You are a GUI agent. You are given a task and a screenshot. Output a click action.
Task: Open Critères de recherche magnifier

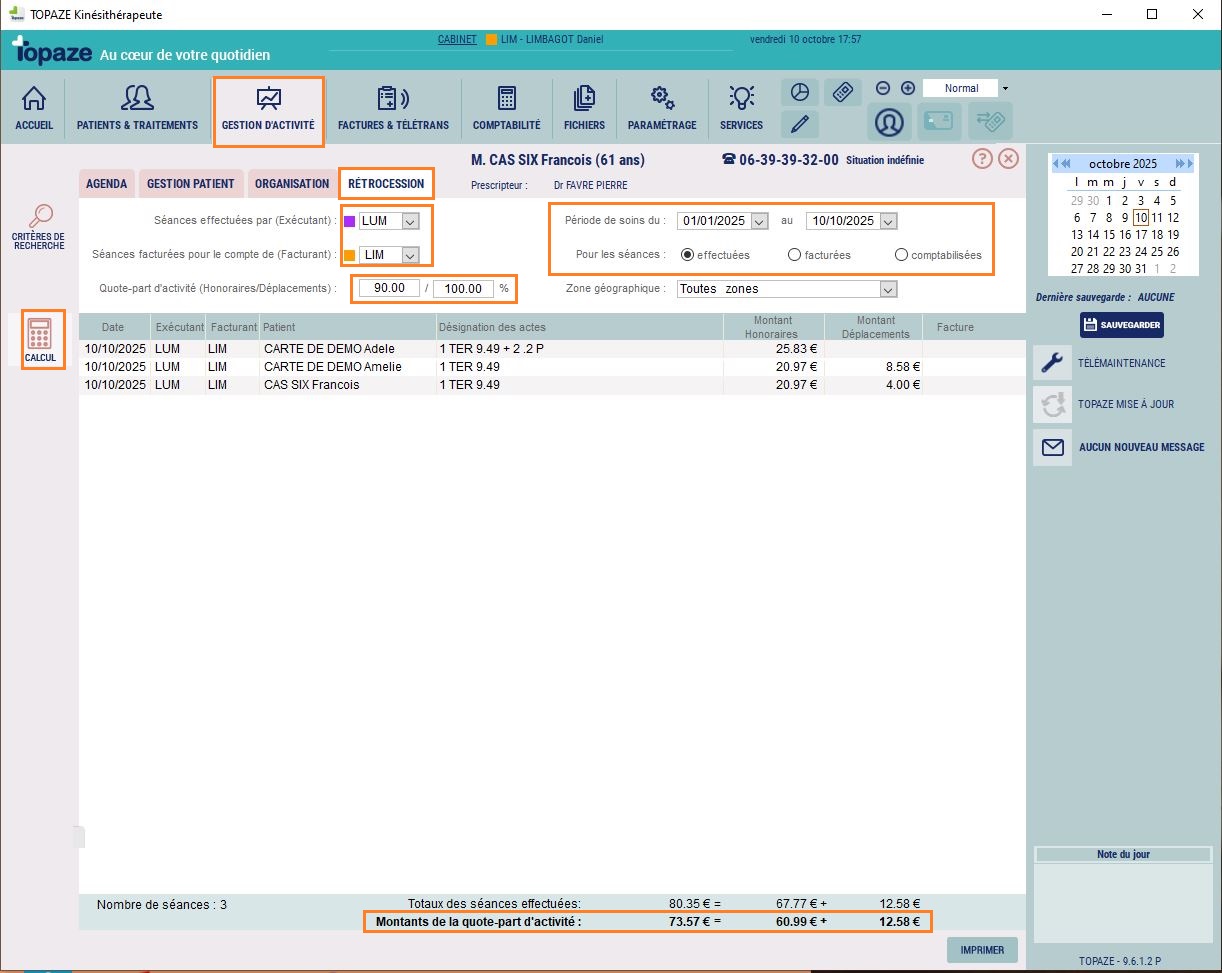[40, 227]
